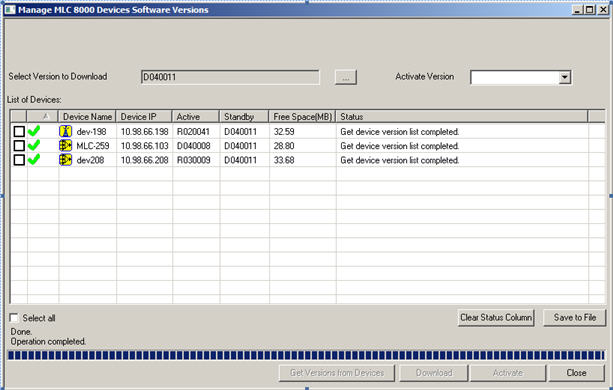Click free space value 28.80
The height and width of the screenshot is (390, 613).
tap(284, 146)
